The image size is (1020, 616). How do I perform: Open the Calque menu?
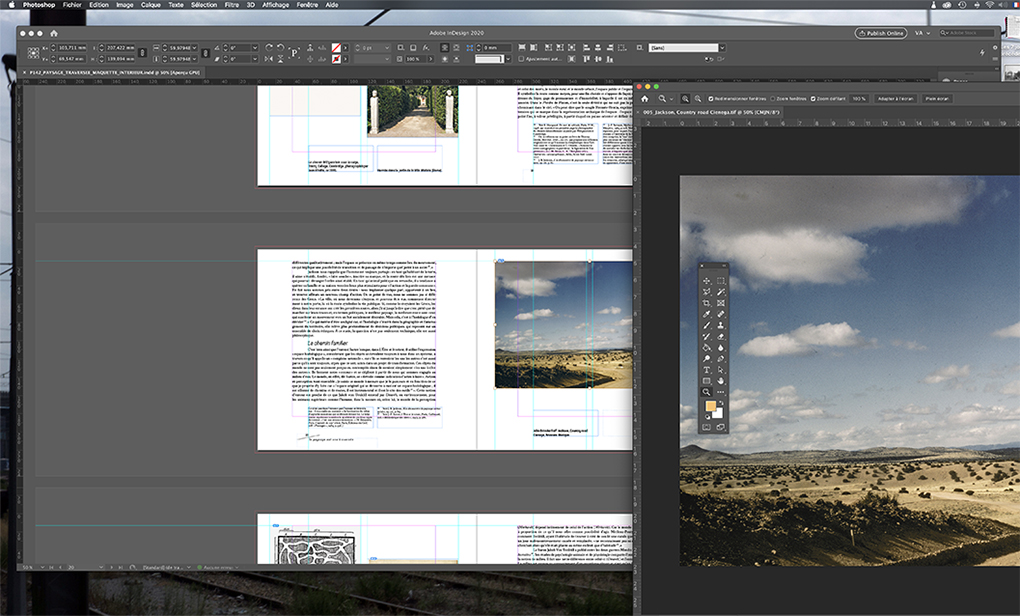(x=150, y=5)
